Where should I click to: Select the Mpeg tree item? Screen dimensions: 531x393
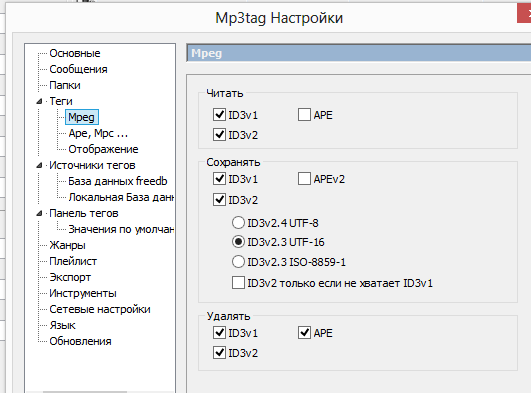[82, 117]
